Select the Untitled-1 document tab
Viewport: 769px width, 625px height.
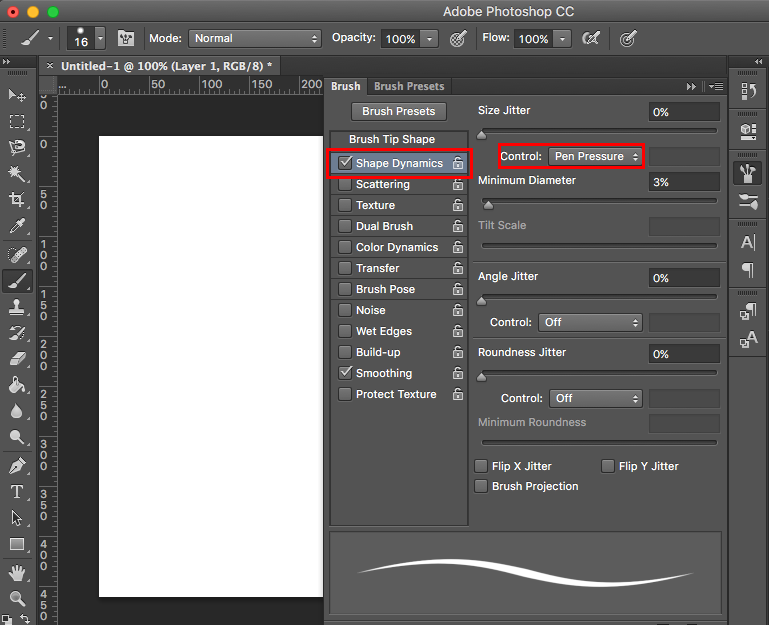(x=166, y=65)
